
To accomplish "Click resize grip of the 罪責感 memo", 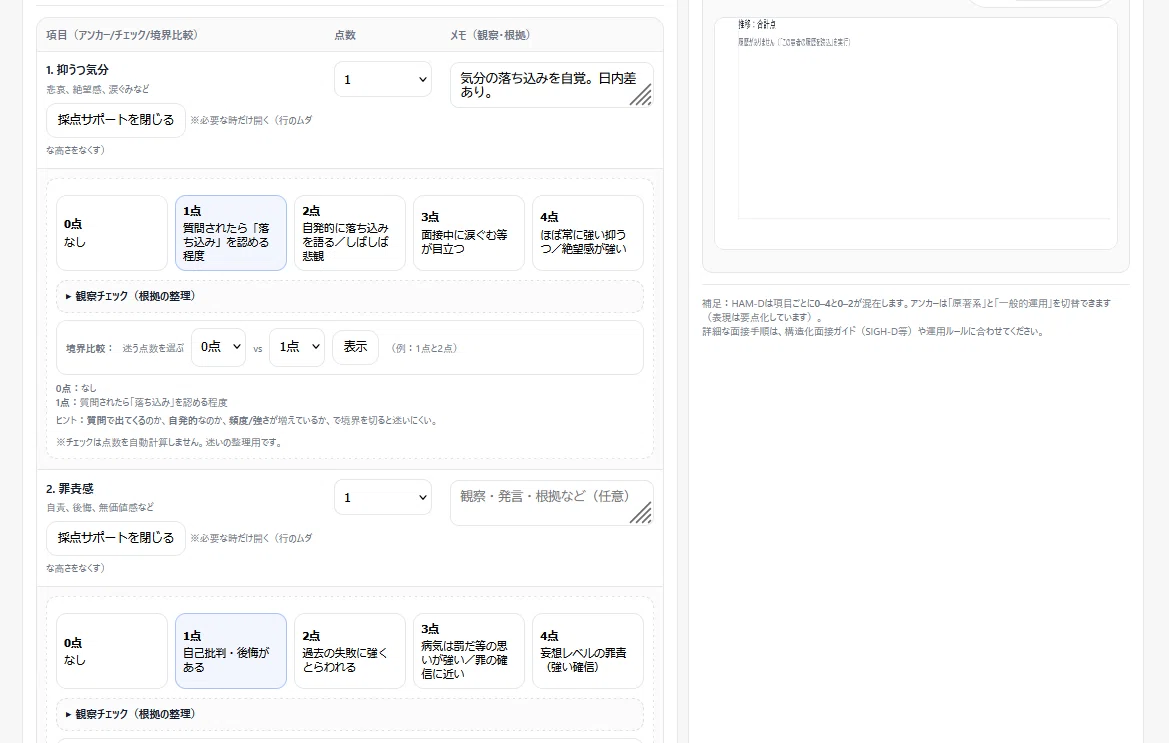I will tap(642, 513).
